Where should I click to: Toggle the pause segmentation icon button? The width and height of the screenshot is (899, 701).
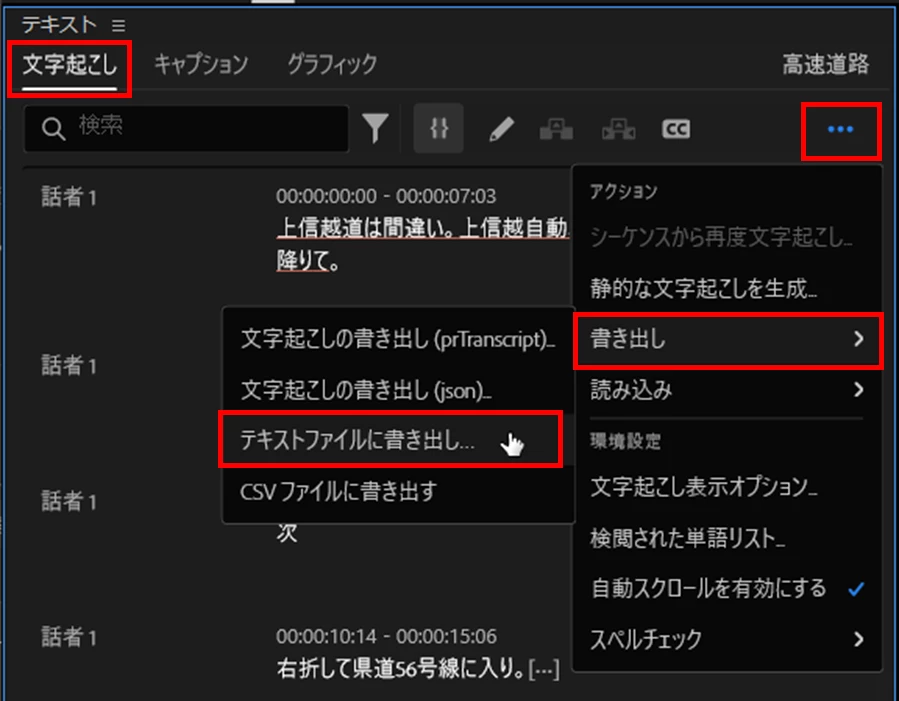click(439, 128)
